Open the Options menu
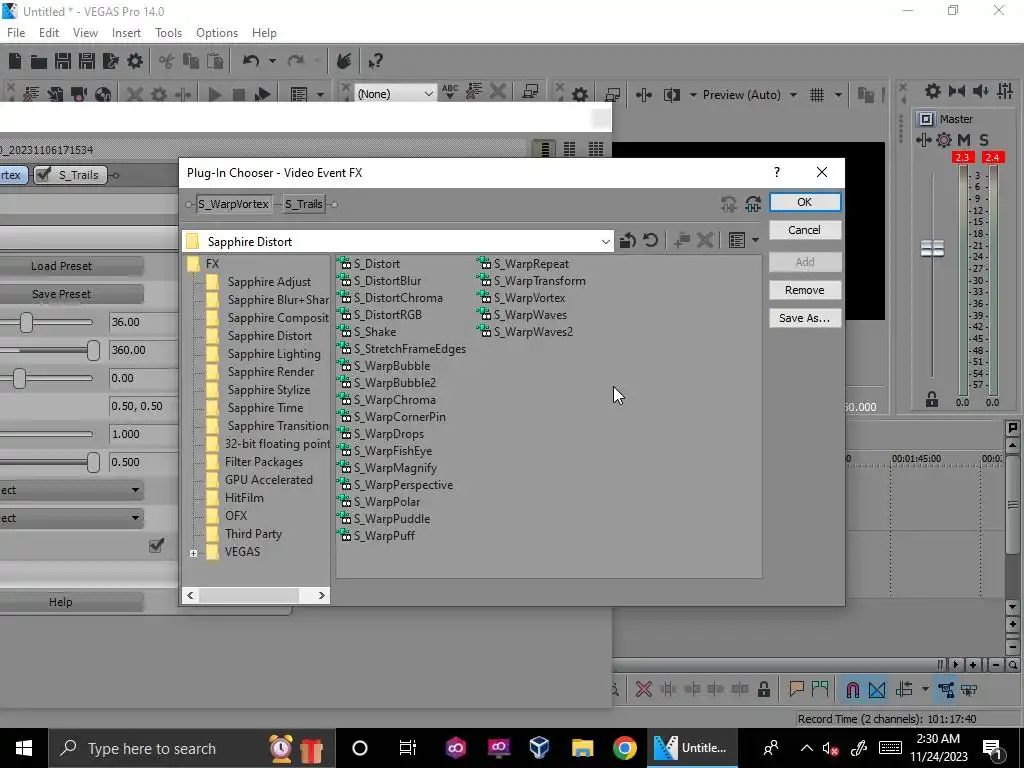The height and width of the screenshot is (768, 1024). 217,33
